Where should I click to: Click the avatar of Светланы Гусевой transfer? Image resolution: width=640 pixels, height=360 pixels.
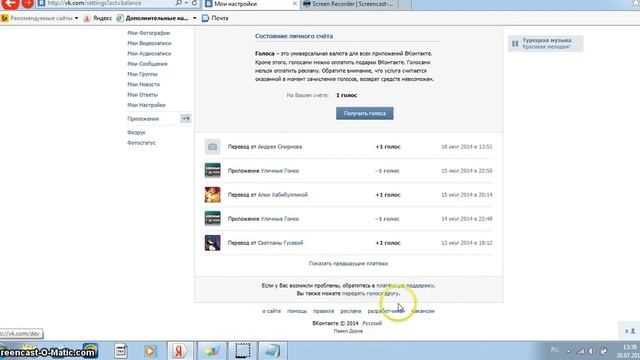click(213, 243)
